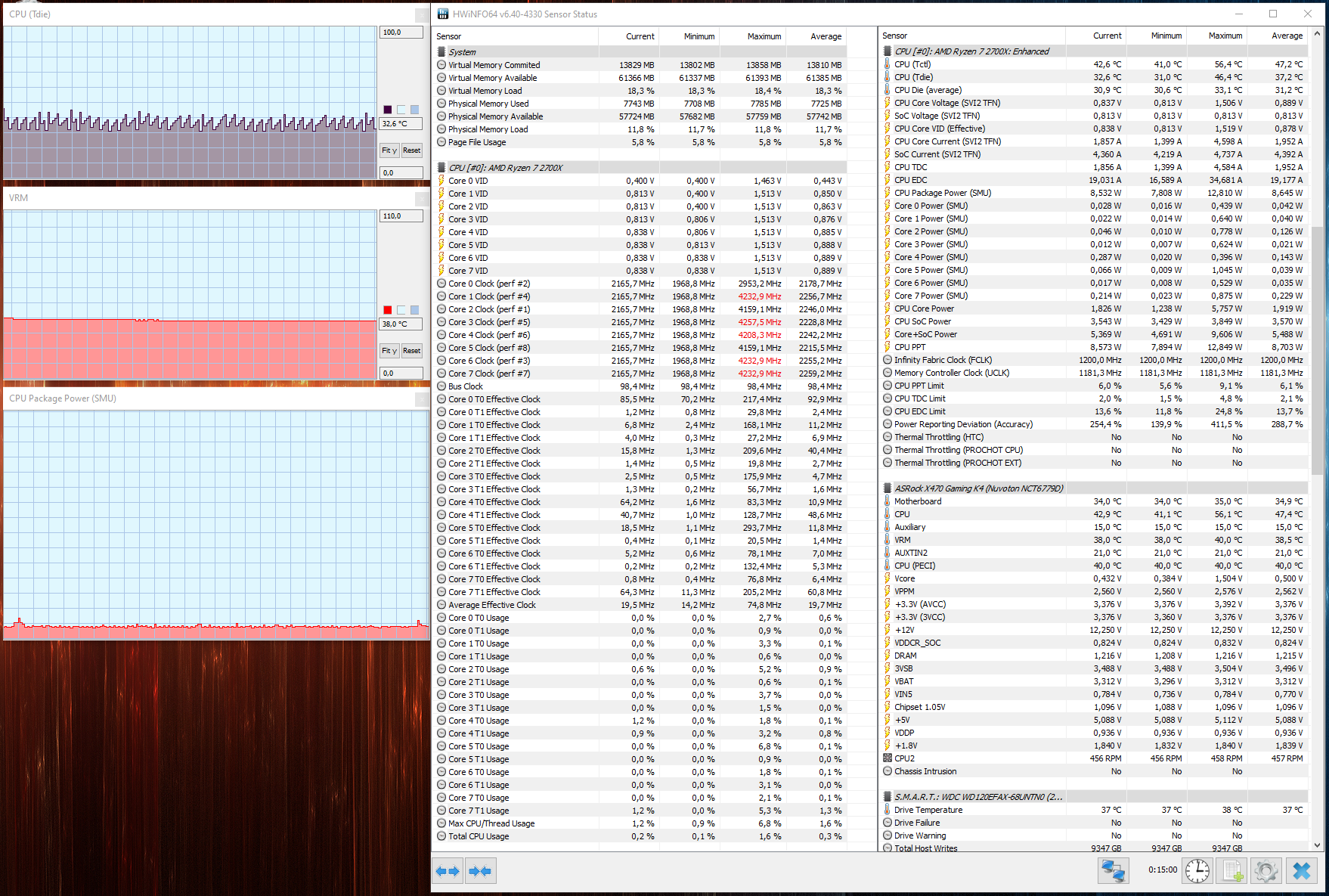
Task: Click the clock icon beside the elapsed timer
Action: point(1197,870)
